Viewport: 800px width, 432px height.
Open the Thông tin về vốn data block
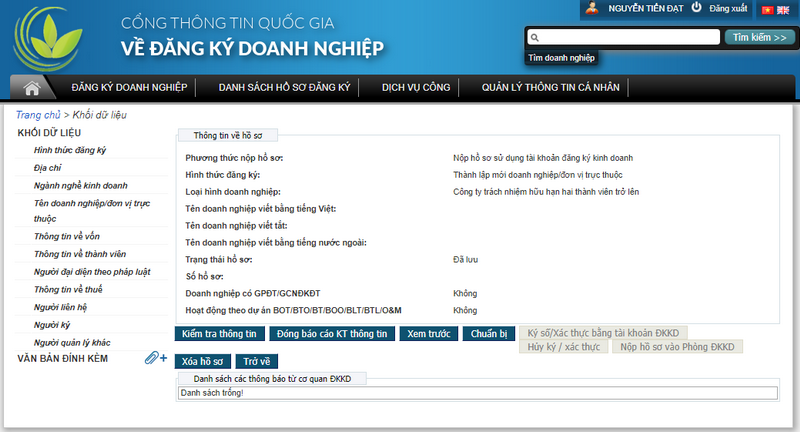67,236
